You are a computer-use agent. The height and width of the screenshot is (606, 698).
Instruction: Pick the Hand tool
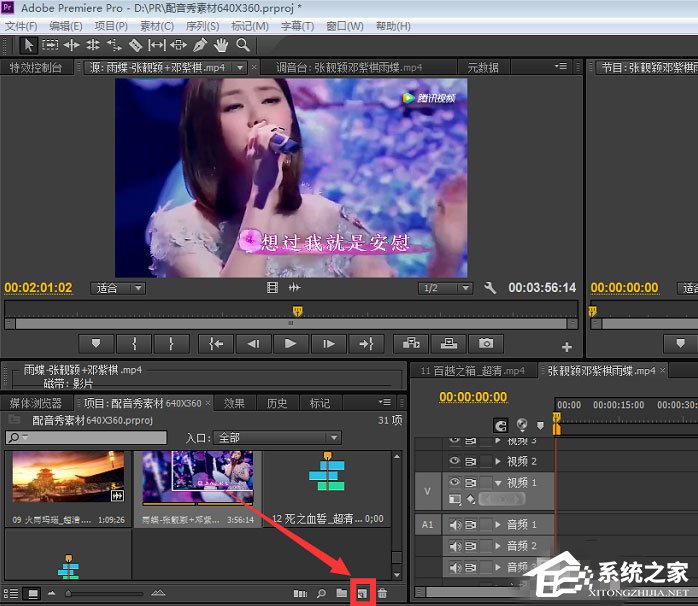221,45
